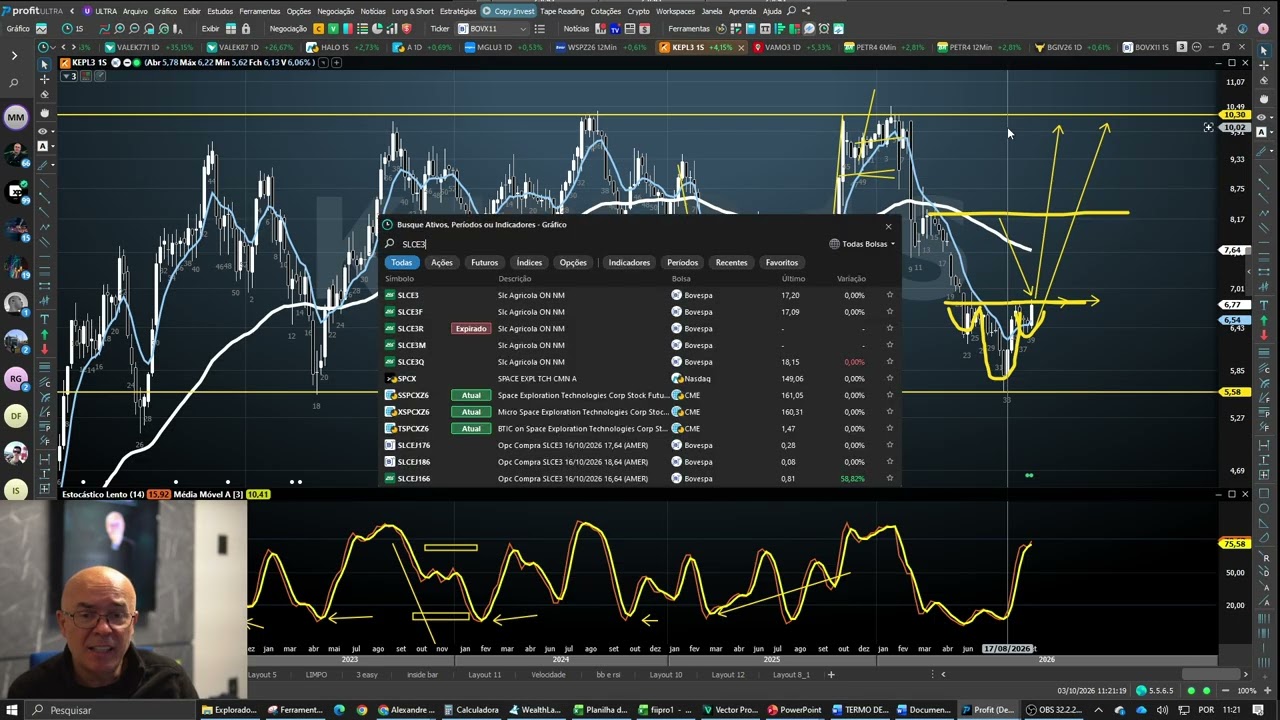Viewport: 1280px width, 720px height.
Task: Click the MM avatar in left sidebar
Action: 15,118
